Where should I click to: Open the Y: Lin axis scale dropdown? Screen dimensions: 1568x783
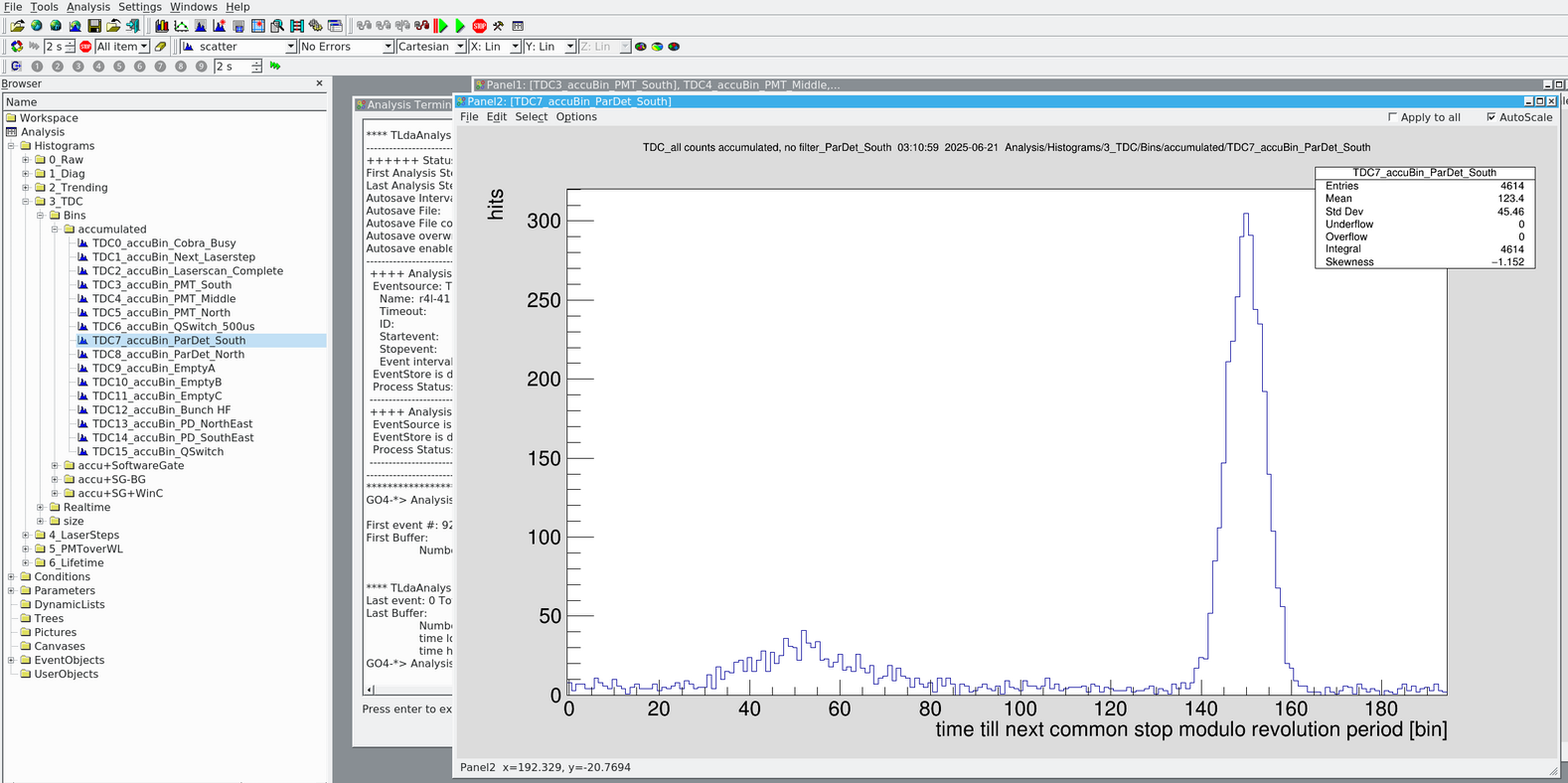(x=549, y=47)
